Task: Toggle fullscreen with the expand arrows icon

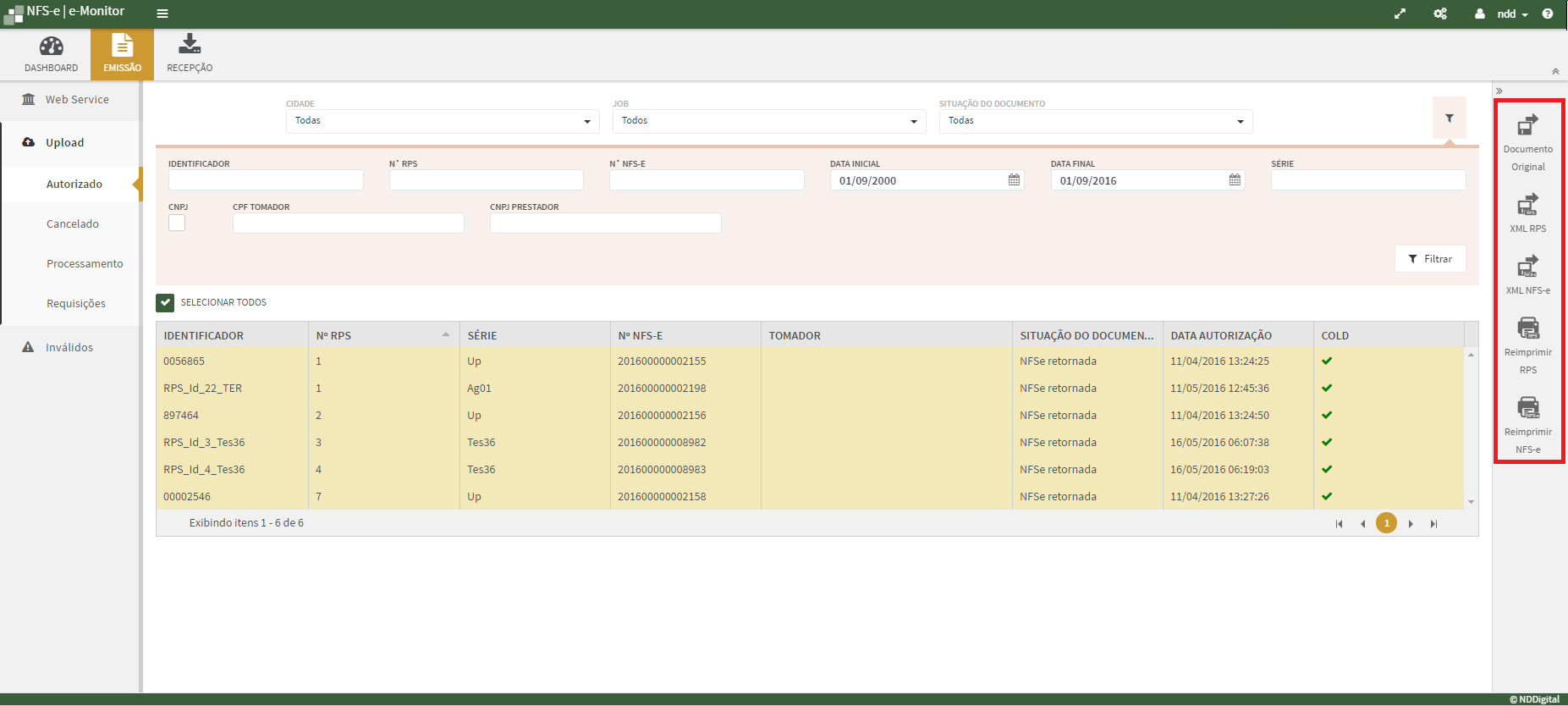Action: (1400, 14)
